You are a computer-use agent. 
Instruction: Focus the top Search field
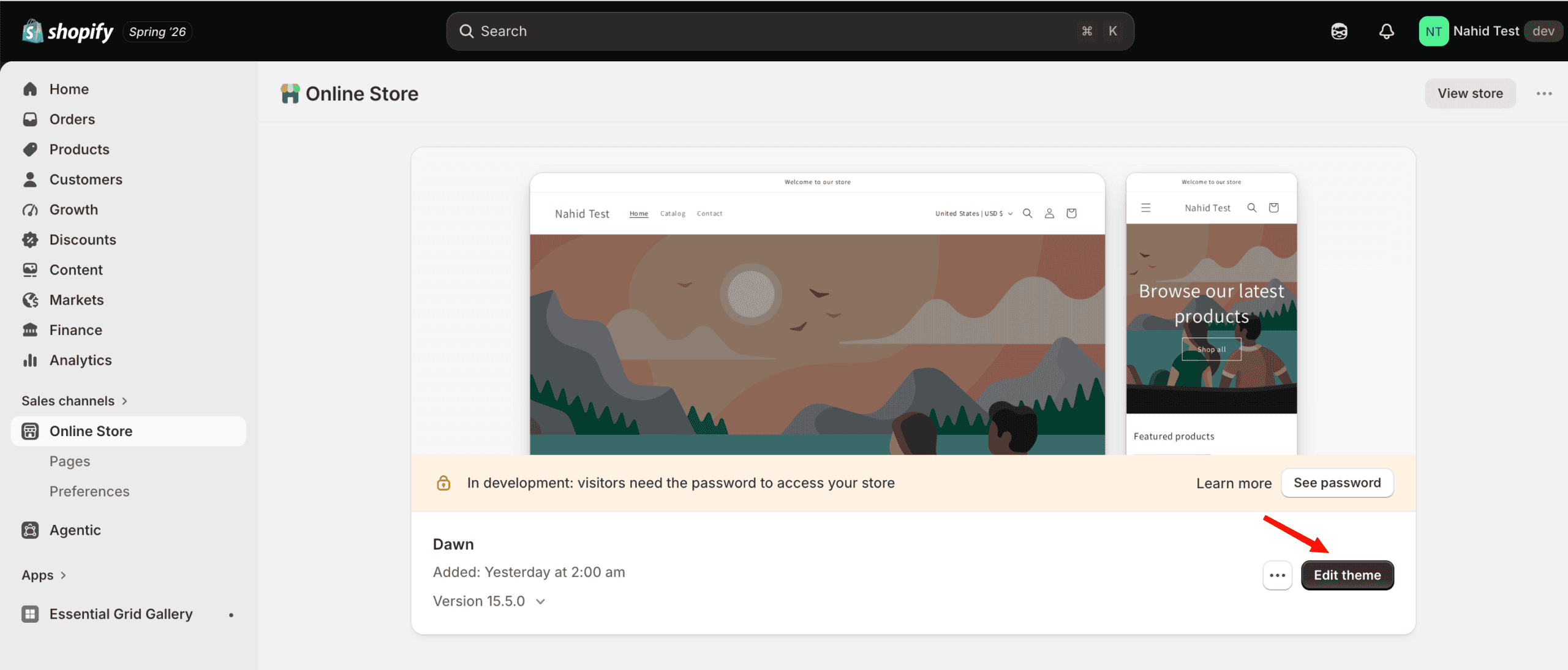point(790,31)
